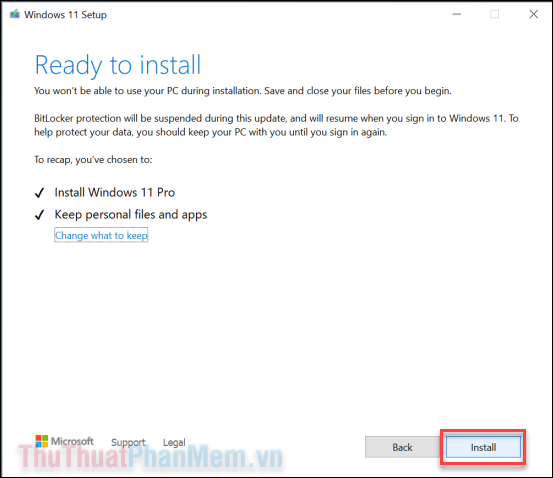
Task: Click the 'To recap, you've chosen to:' text
Action: tap(93, 160)
